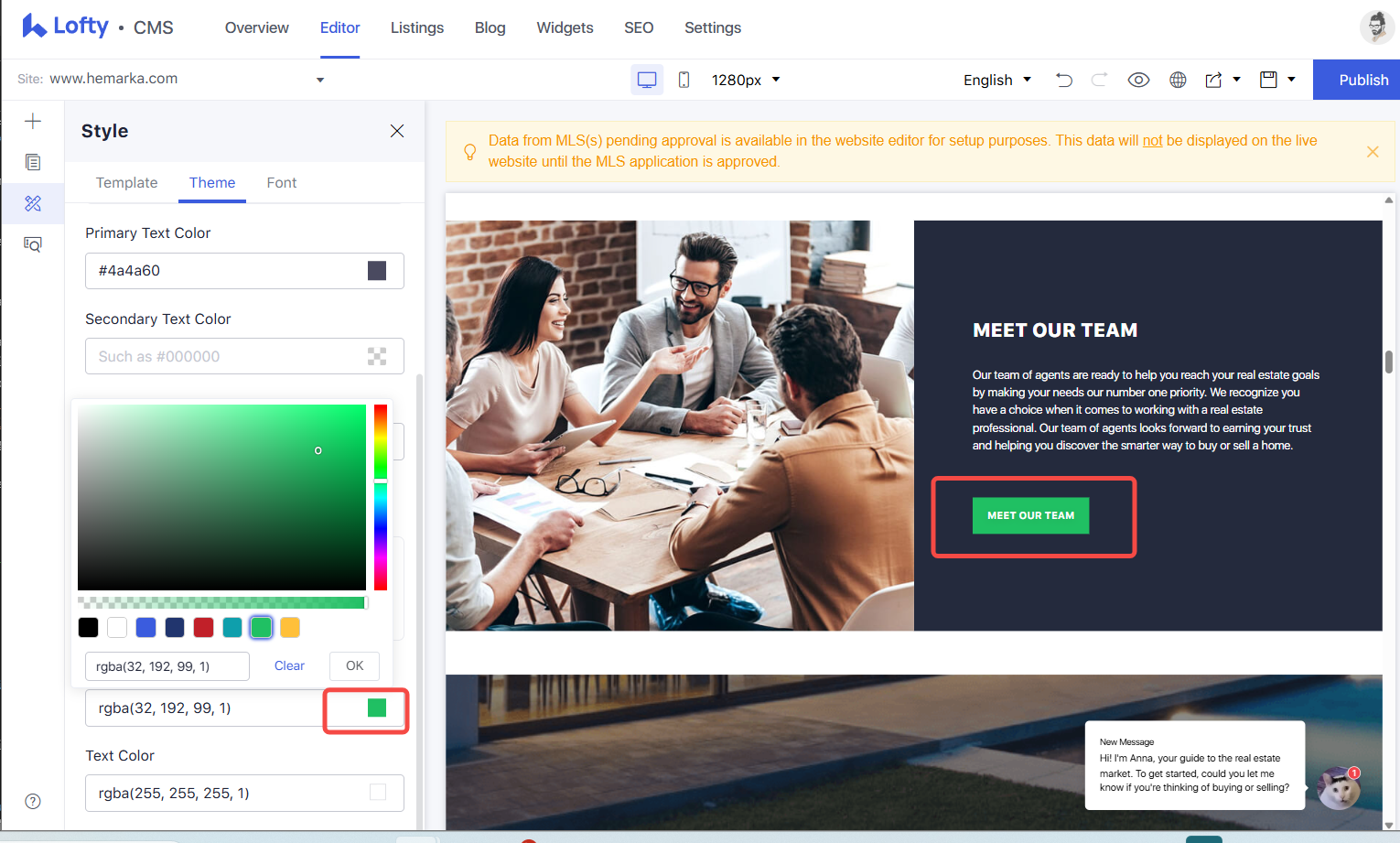Open the help question mark icon

click(33, 801)
